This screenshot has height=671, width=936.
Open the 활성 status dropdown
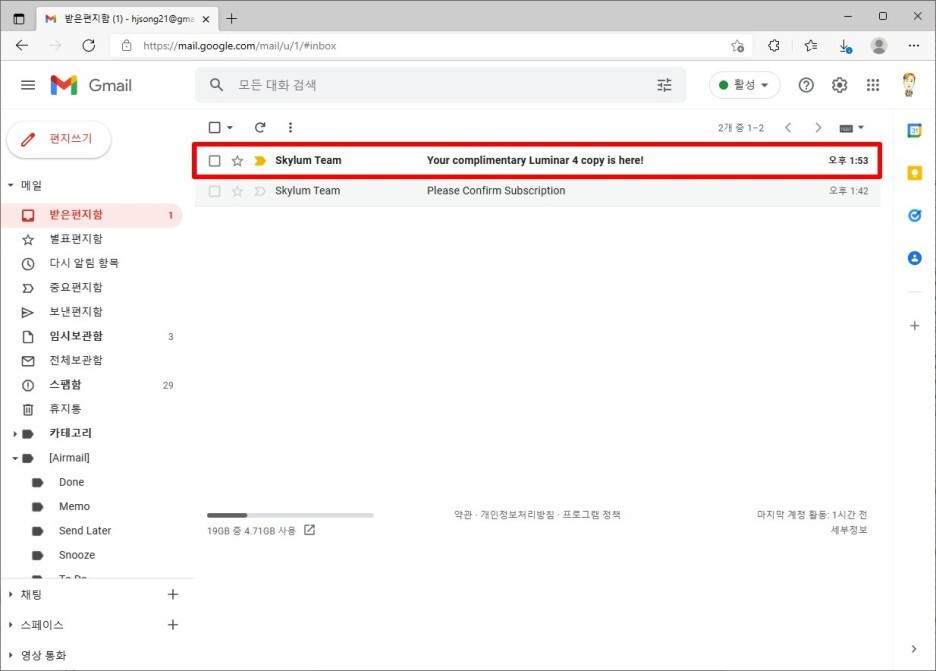(x=744, y=85)
